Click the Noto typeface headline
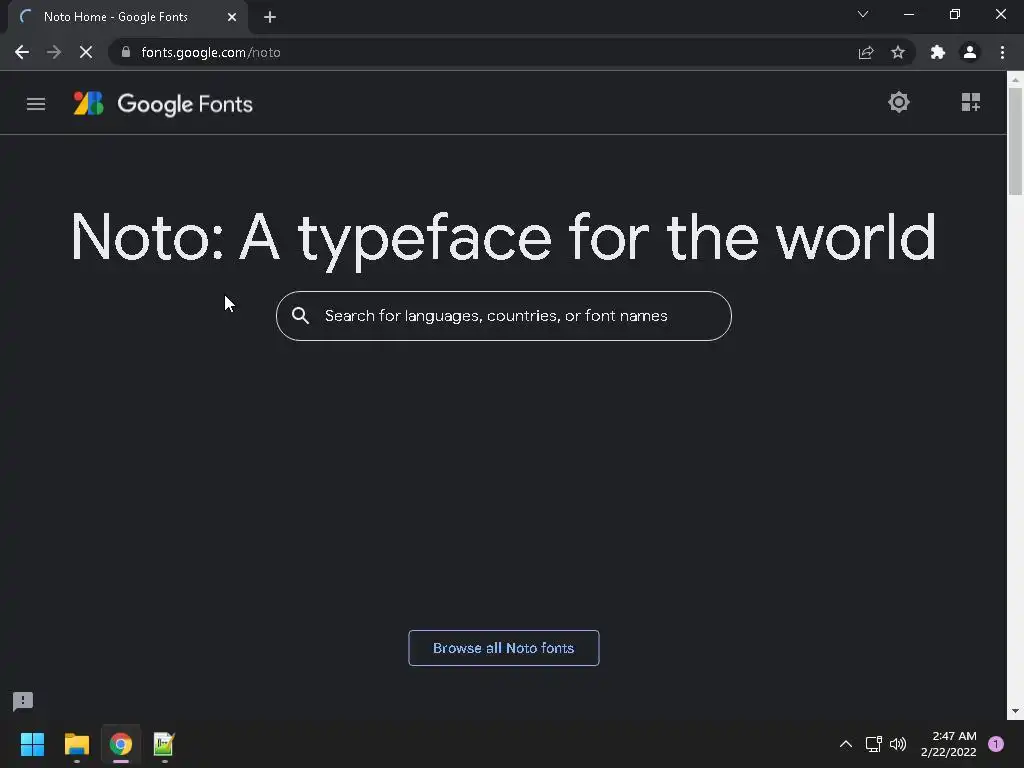 504,238
